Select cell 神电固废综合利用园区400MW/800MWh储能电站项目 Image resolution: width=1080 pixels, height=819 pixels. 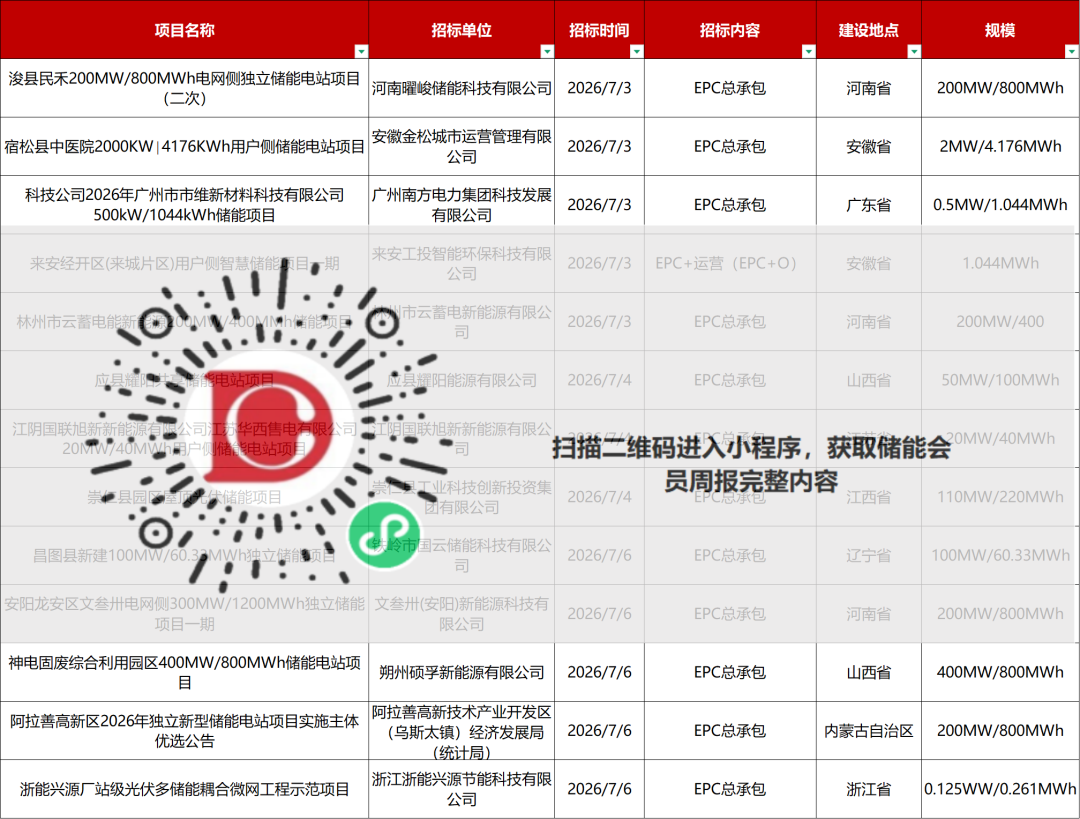tap(185, 672)
